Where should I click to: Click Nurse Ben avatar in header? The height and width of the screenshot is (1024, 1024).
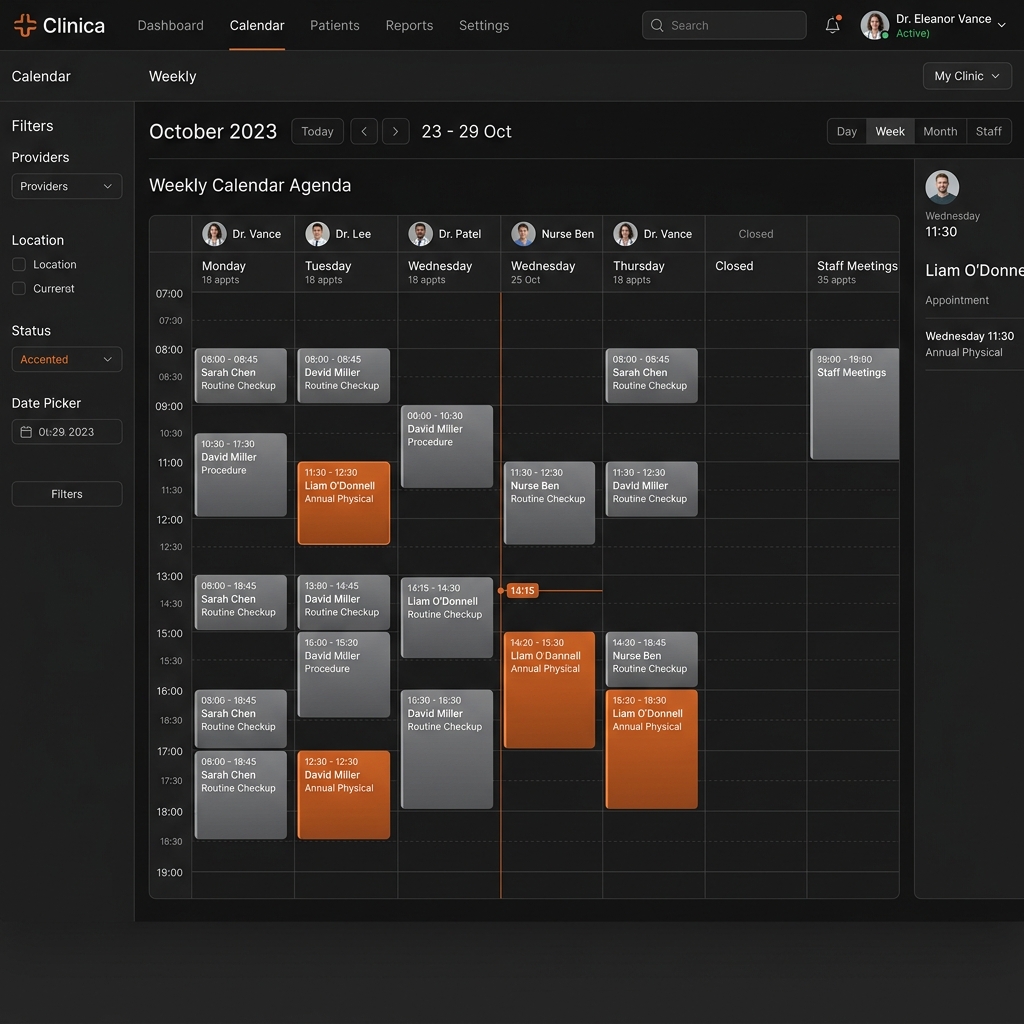pyautogui.click(x=523, y=234)
